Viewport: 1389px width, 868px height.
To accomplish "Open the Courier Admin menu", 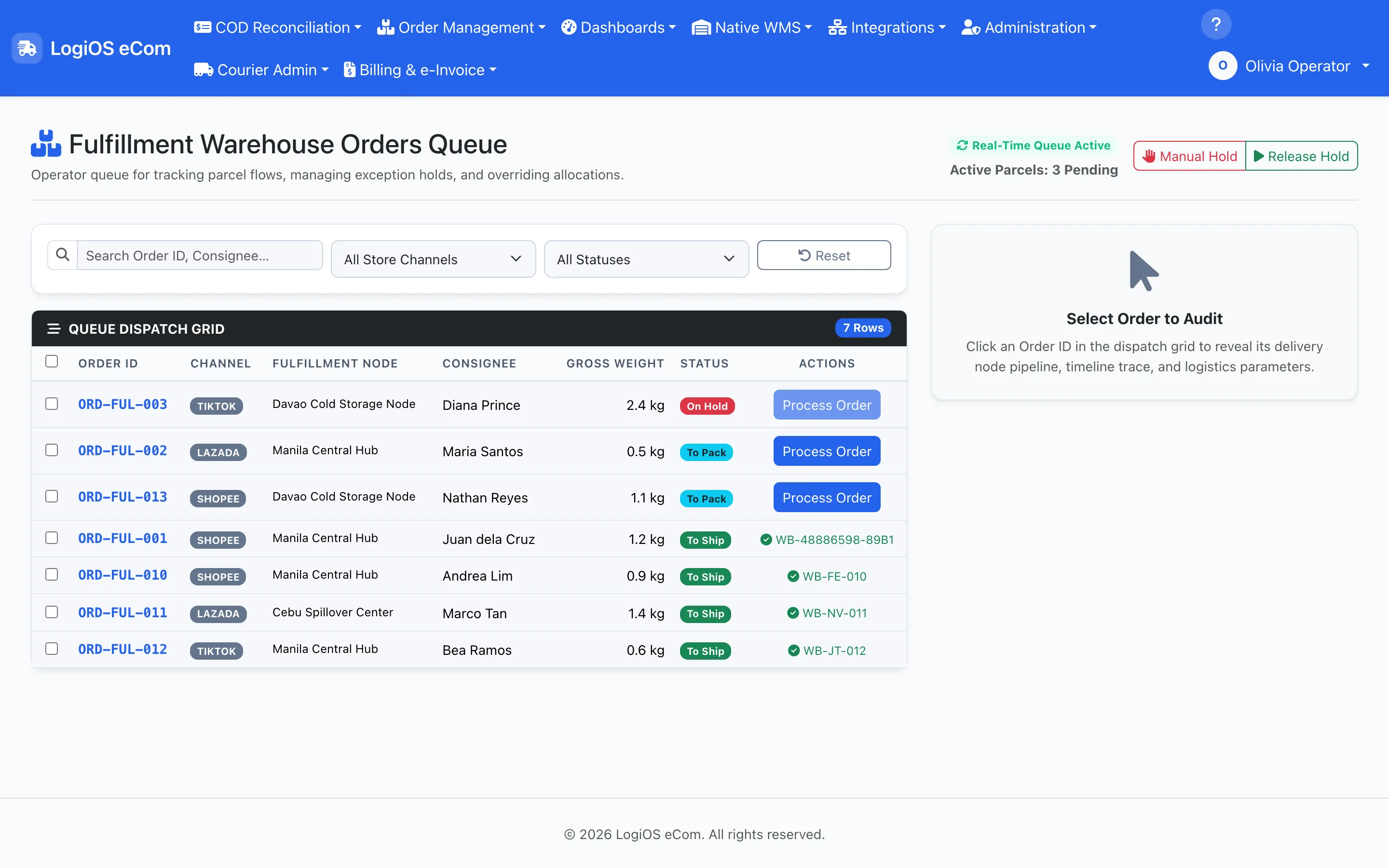I will tap(261, 70).
